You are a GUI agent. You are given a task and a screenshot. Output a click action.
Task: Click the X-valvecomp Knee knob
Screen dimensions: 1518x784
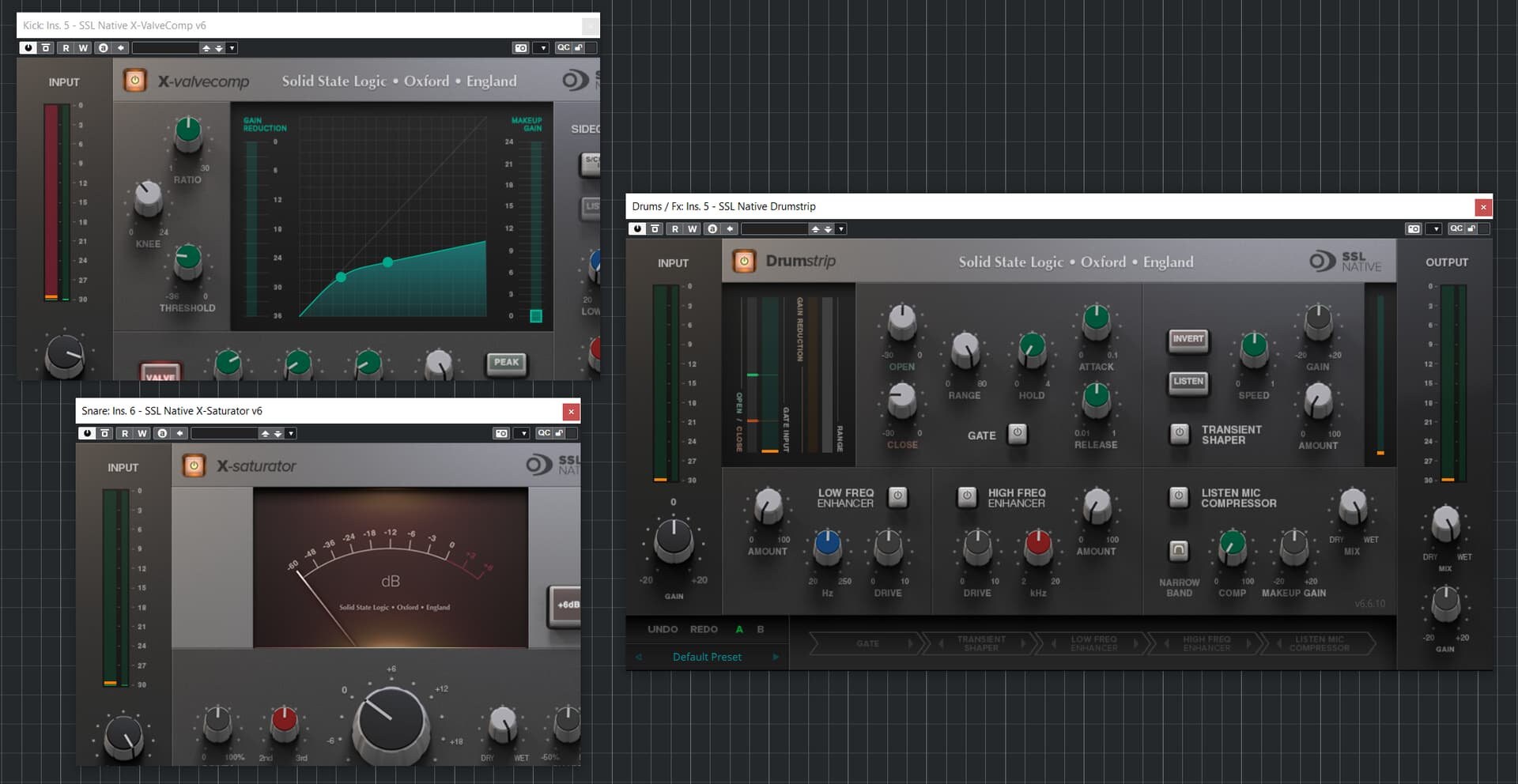click(x=148, y=198)
